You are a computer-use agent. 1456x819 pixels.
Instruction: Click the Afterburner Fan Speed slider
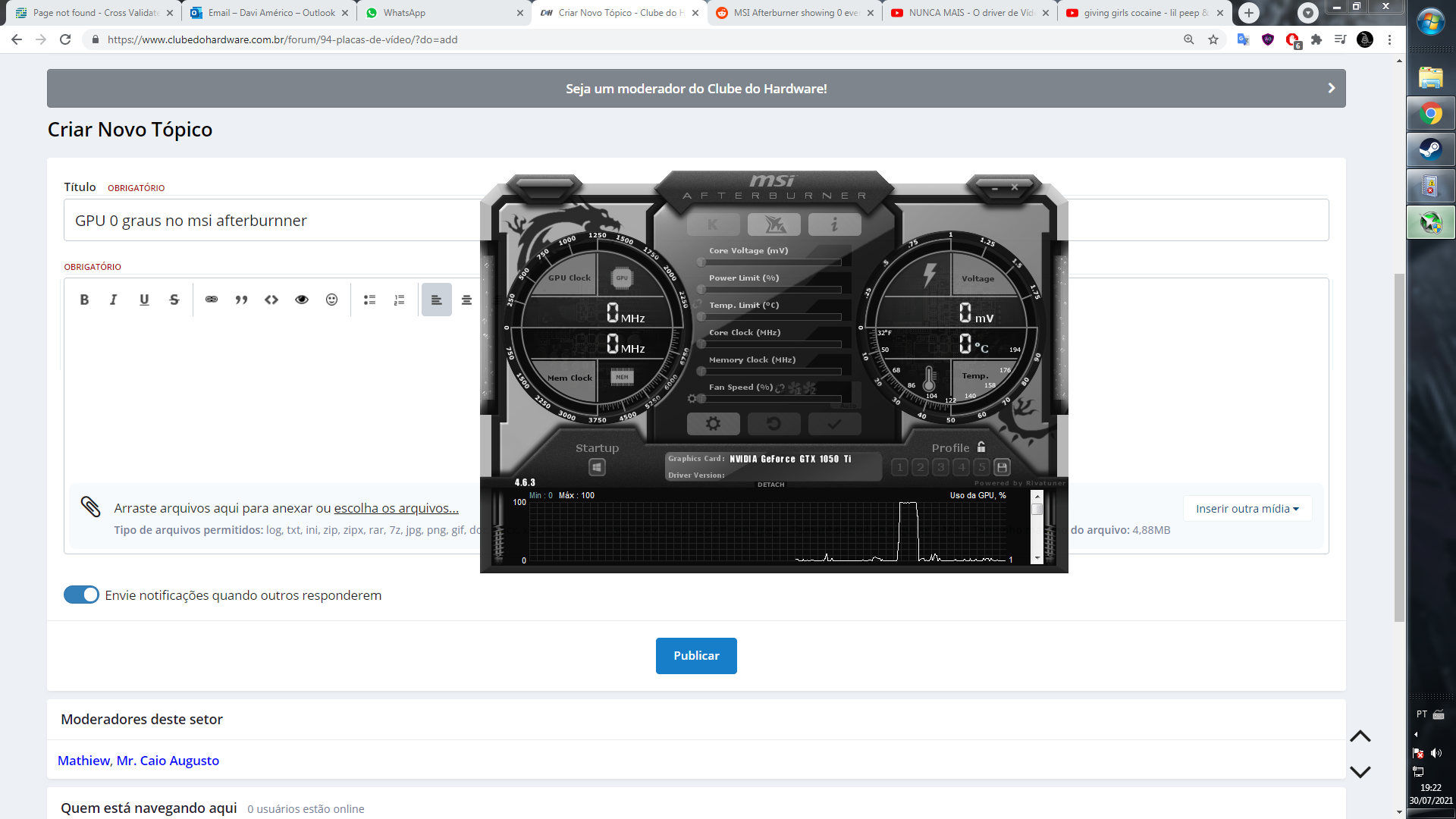tap(770, 399)
